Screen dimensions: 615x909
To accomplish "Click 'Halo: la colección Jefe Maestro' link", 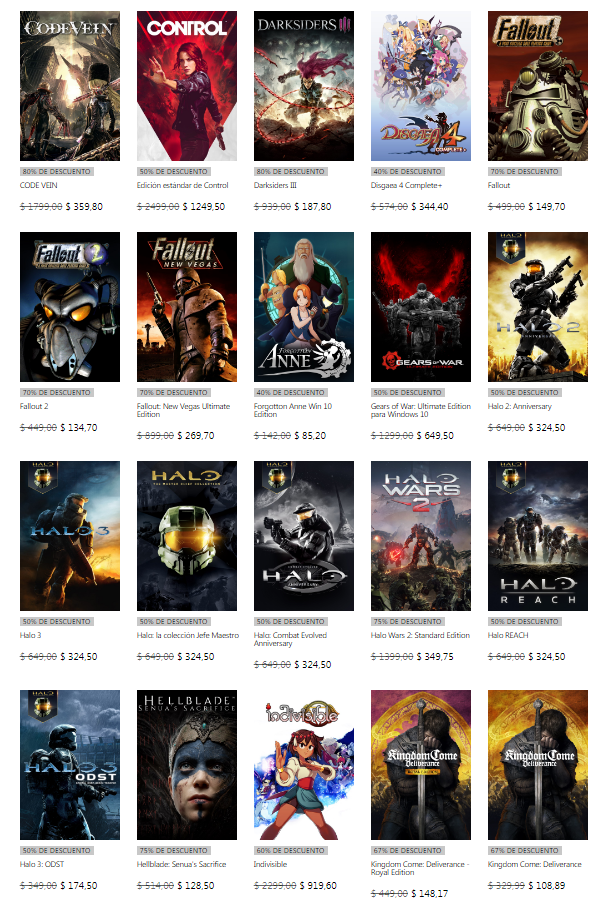I will pos(188,635).
